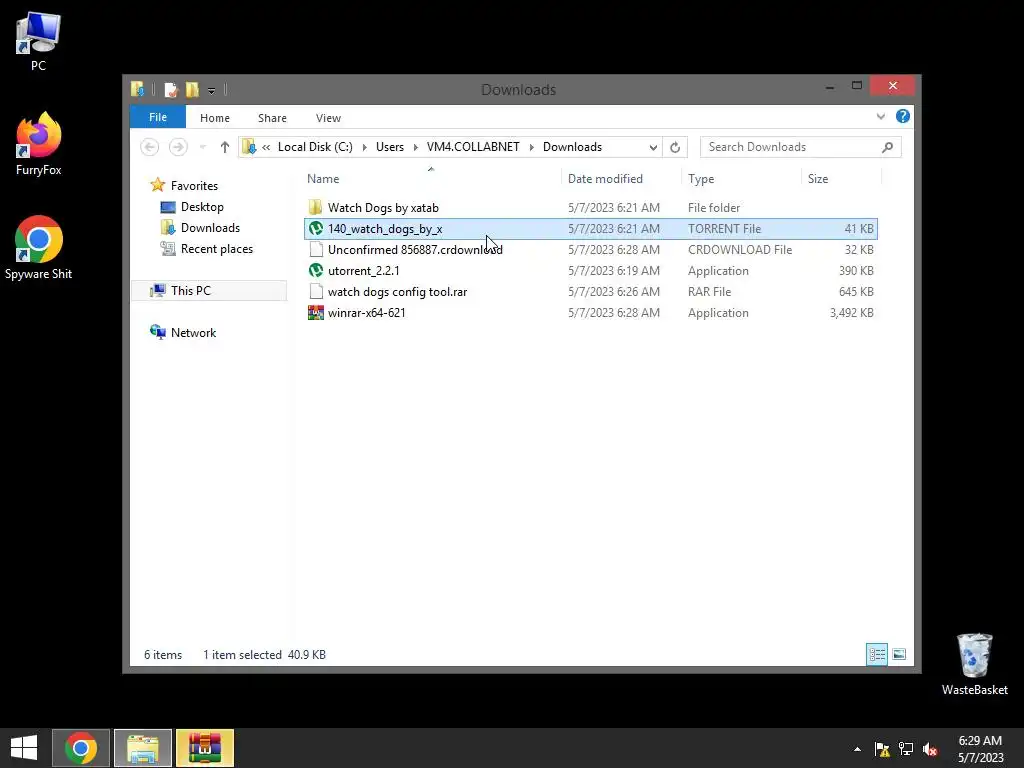Click the network status tray icon

[906, 749]
